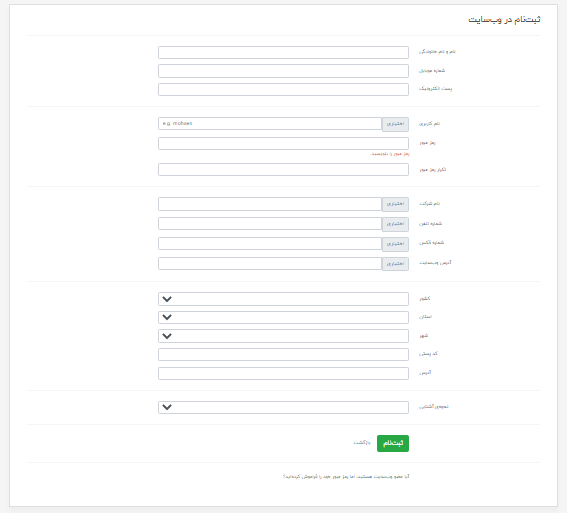This screenshot has width=567, height=513.
Task: Expand the how-you-found-us (نحوه‌ی آشنایی) dropdown
Action: tap(283, 407)
